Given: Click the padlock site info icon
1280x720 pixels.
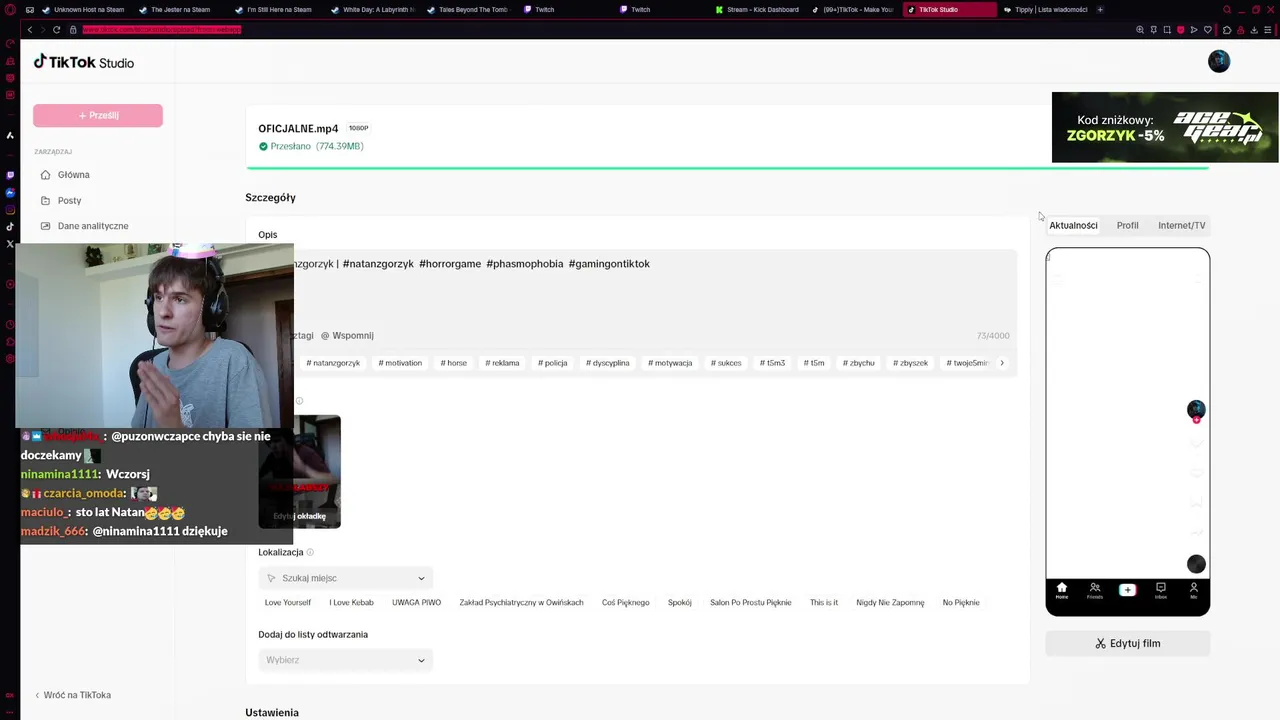Looking at the screenshot, I should click(73, 30).
